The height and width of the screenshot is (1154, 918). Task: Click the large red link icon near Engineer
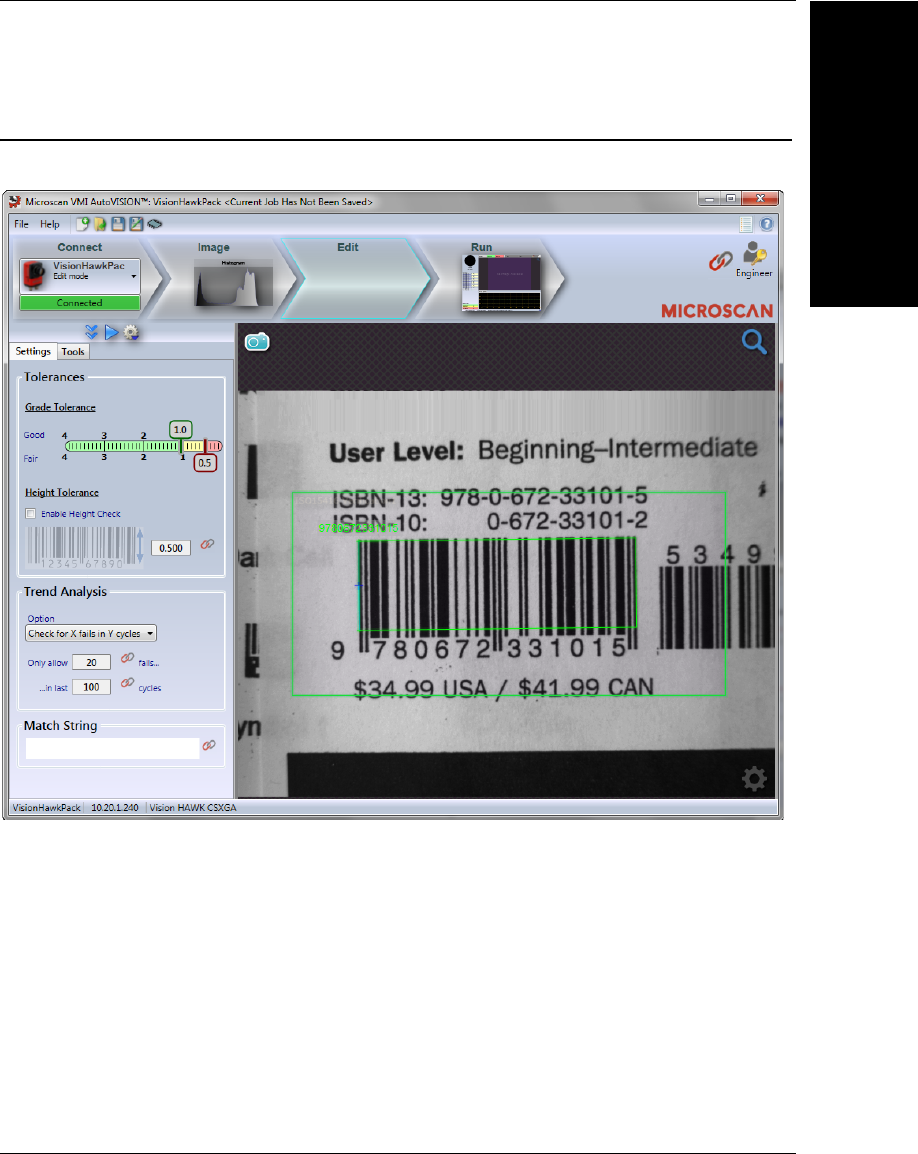tap(720, 261)
